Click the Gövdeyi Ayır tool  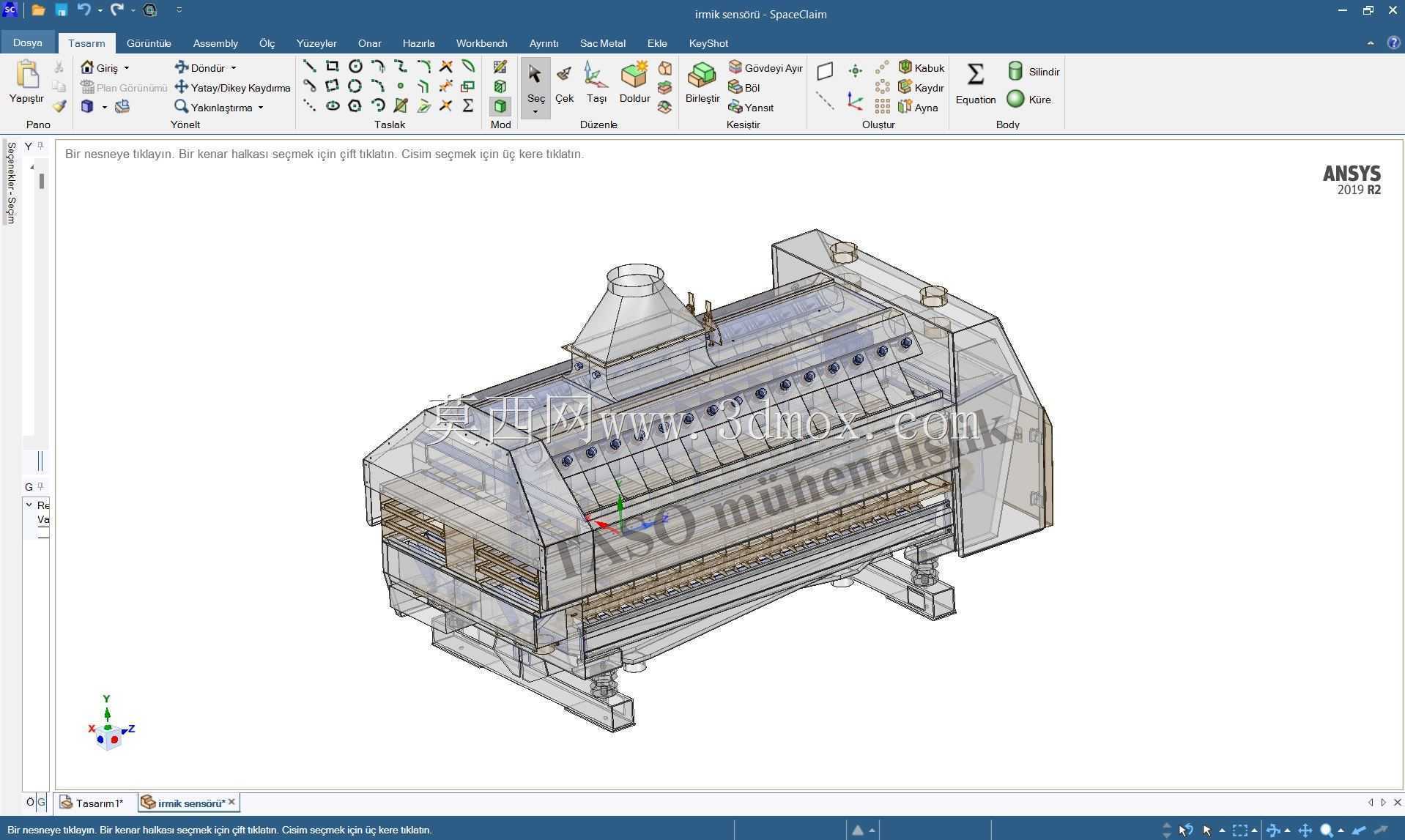(765, 68)
